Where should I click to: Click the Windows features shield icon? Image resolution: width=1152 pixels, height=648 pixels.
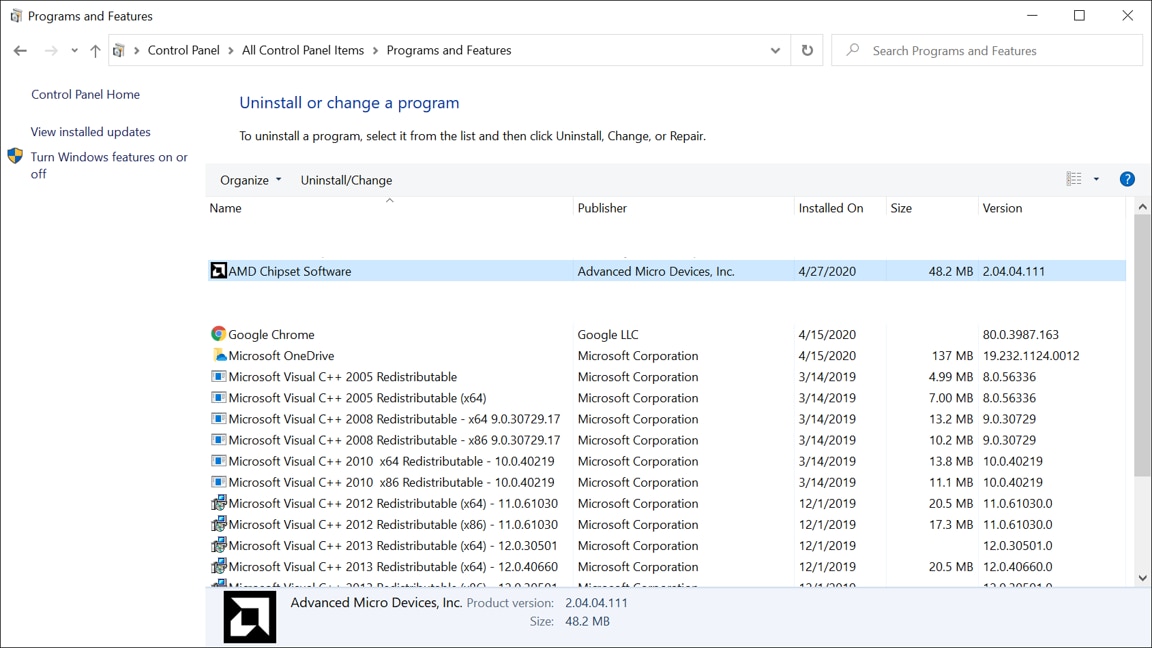[15, 156]
